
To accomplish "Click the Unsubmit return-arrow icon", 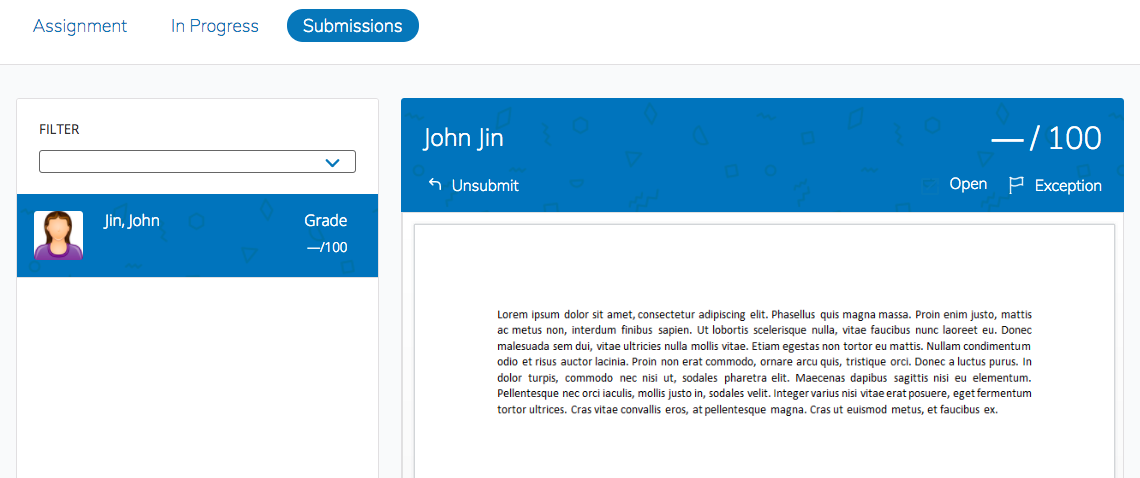I will coord(435,185).
